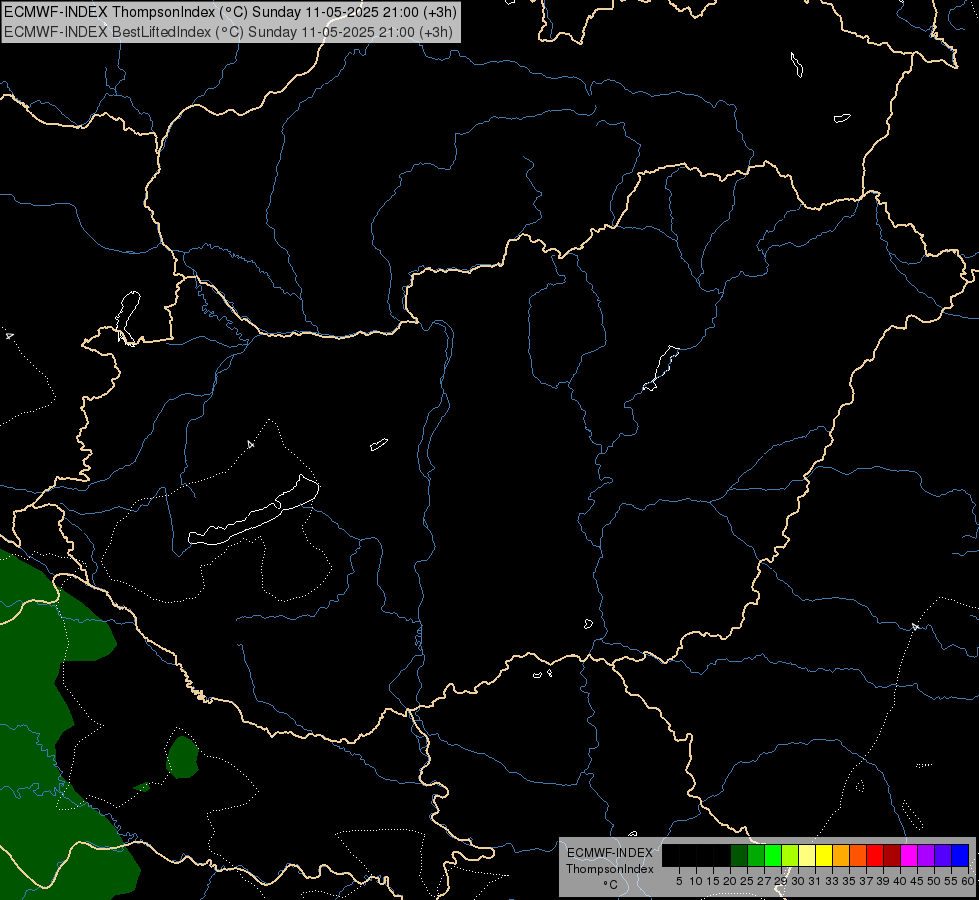Image resolution: width=979 pixels, height=900 pixels.
Task: Click the legend tick label 39
Action: tap(883, 881)
